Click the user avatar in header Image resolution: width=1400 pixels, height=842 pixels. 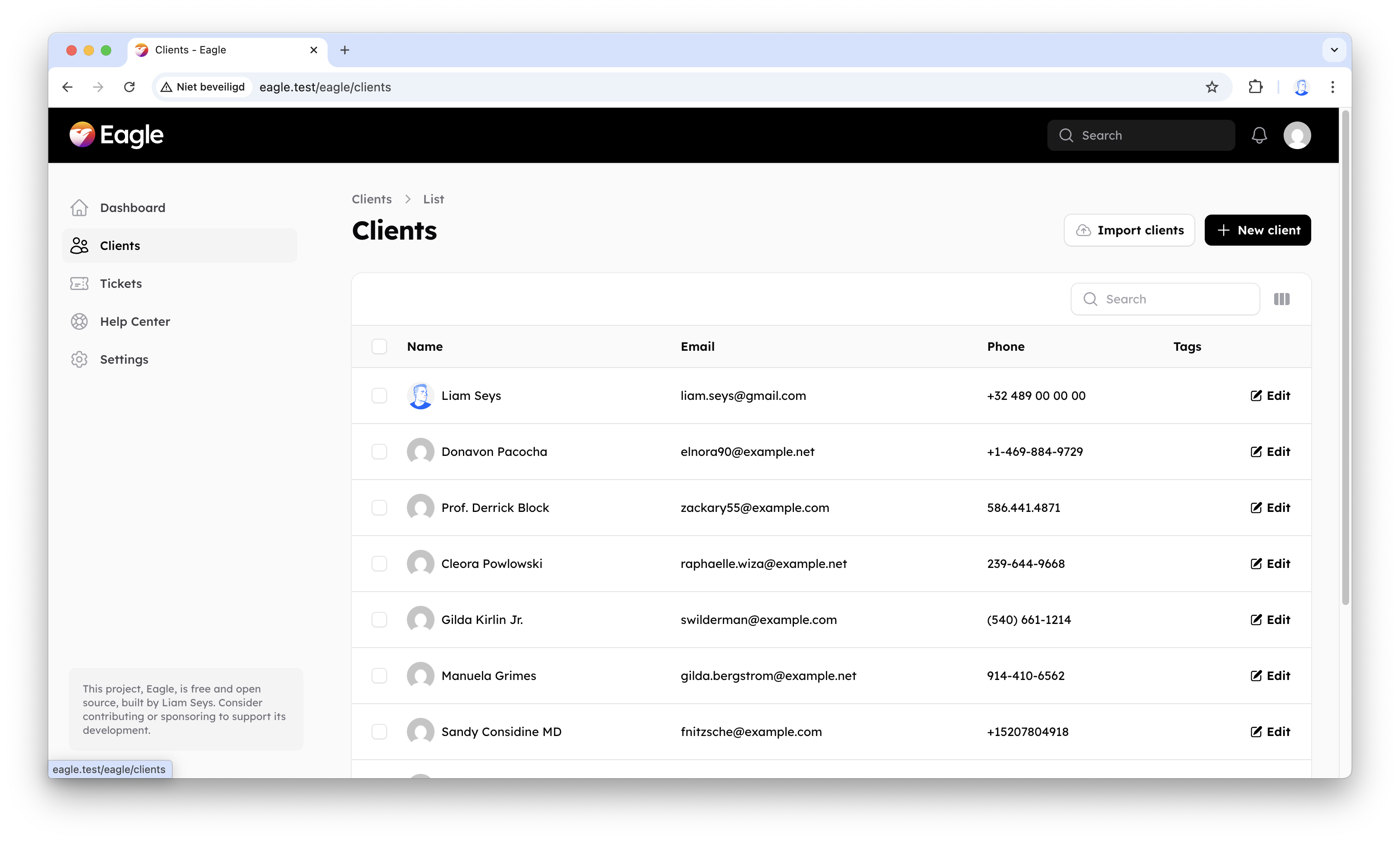pyautogui.click(x=1297, y=135)
